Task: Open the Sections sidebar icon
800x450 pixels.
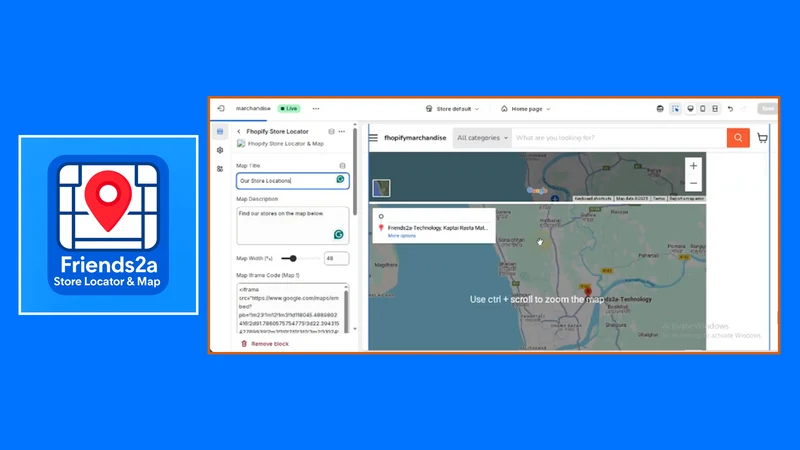Action: (220, 132)
